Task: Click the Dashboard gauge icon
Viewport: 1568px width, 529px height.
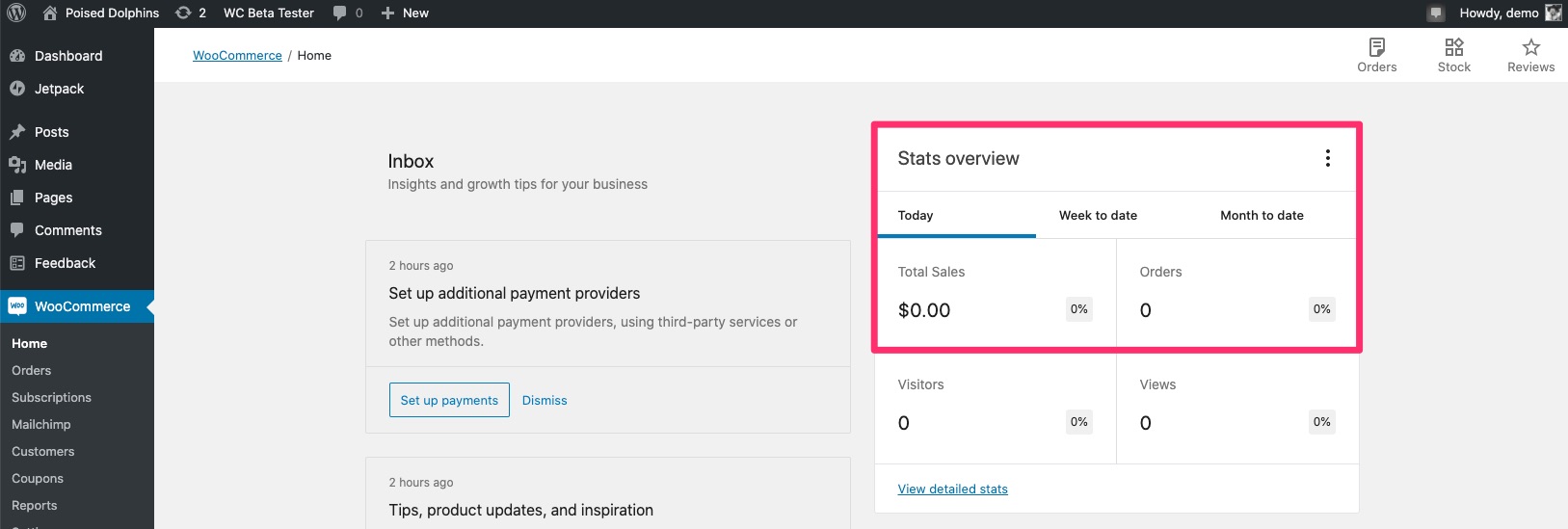Action: click(17, 56)
